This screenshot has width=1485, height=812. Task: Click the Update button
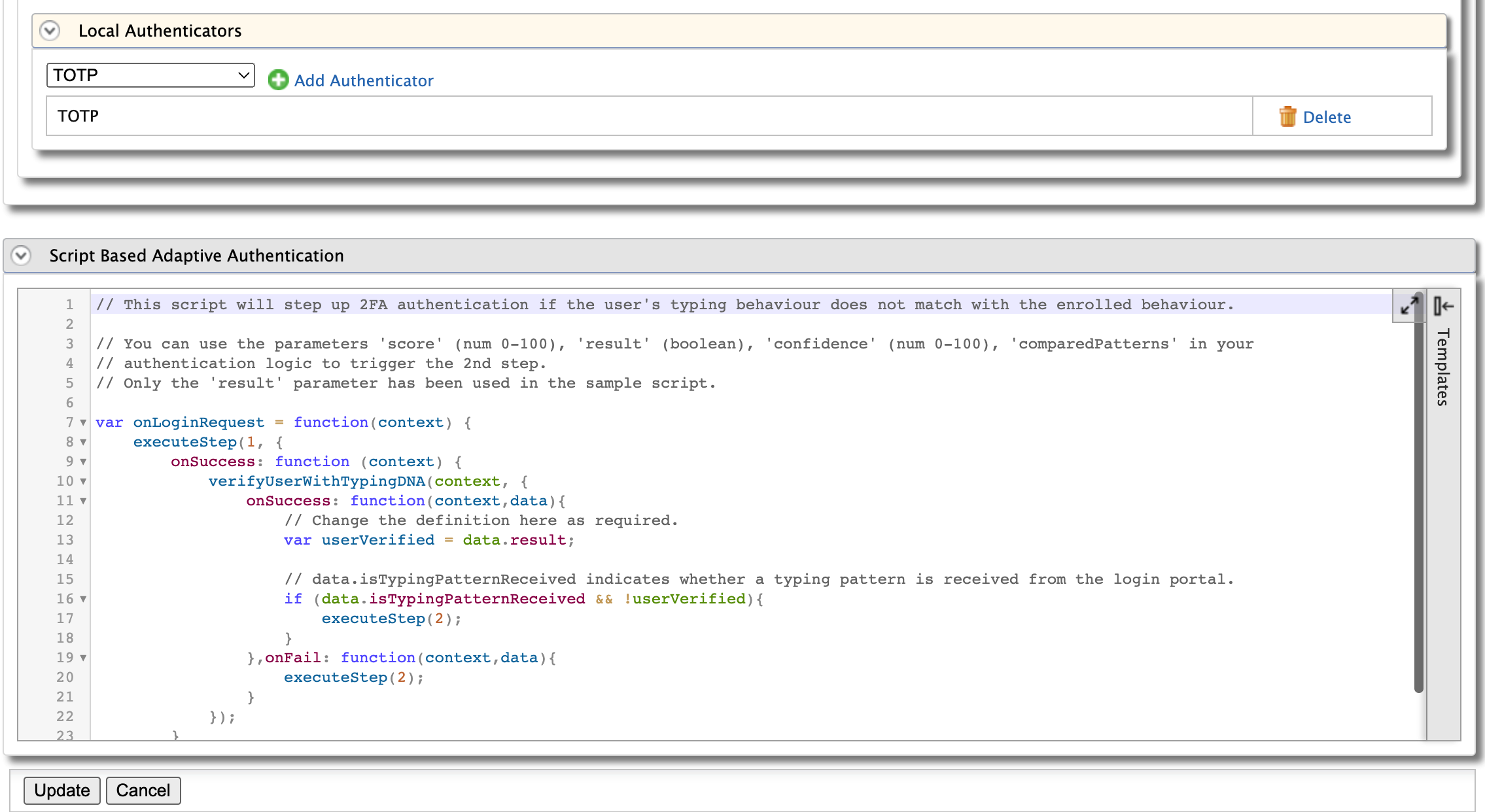62,790
